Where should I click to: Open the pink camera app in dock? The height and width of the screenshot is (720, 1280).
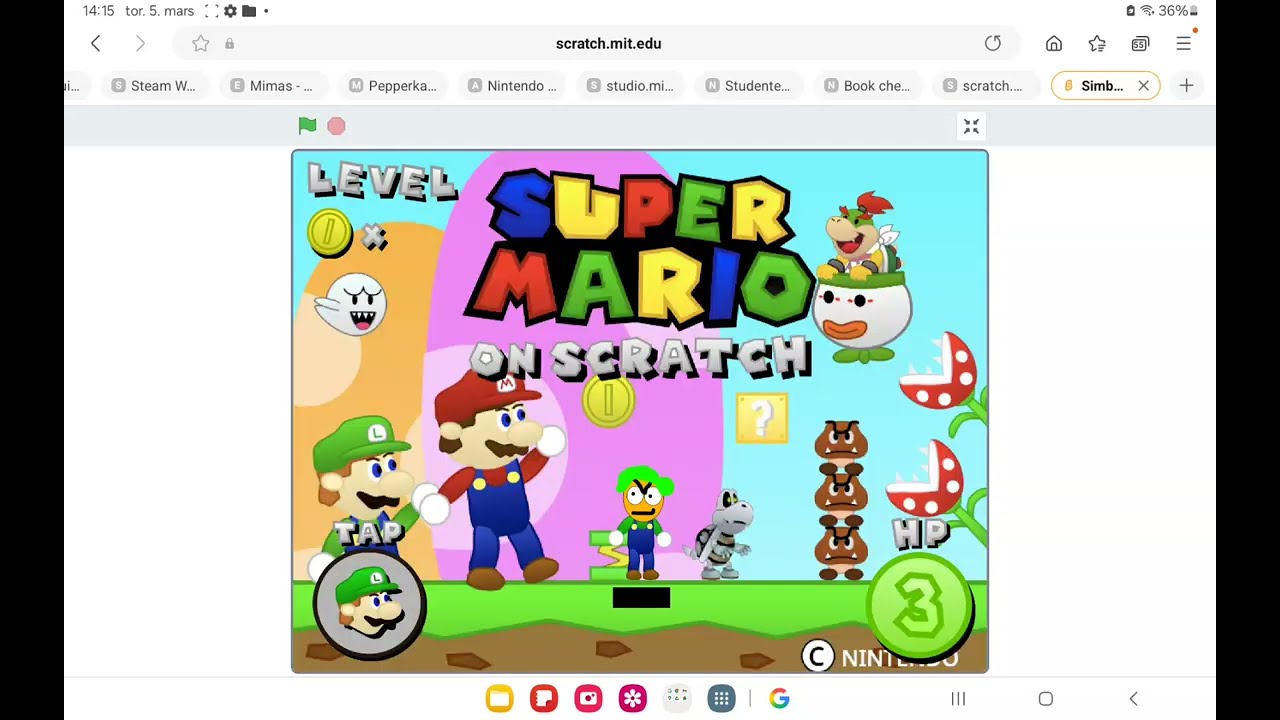588,699
